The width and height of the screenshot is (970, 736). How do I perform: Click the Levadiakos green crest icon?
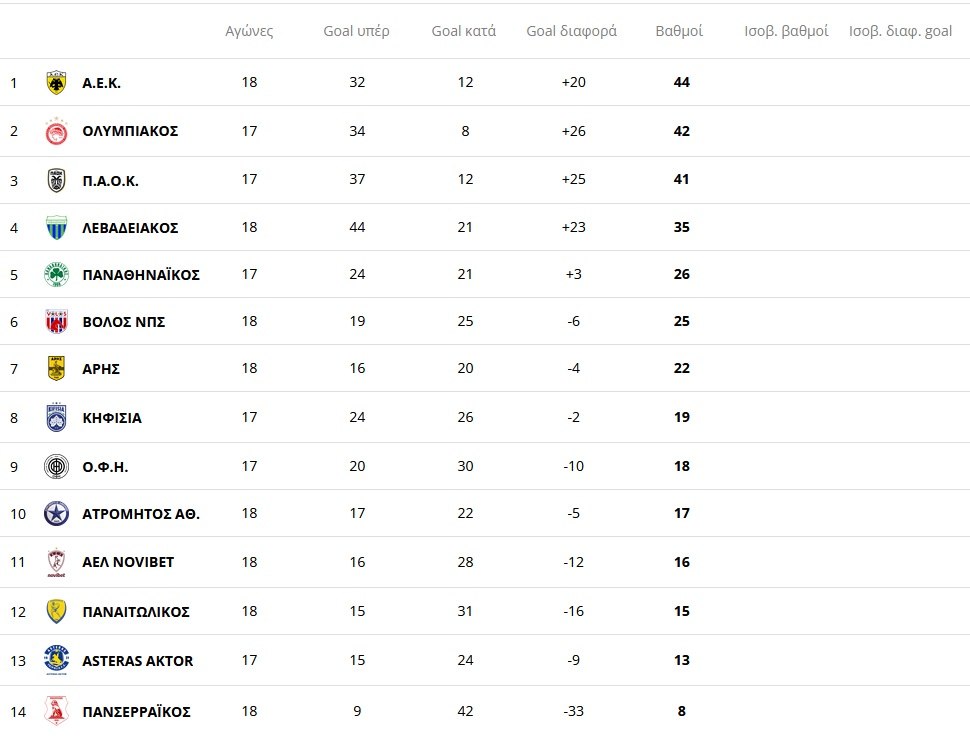pos(57,228)
